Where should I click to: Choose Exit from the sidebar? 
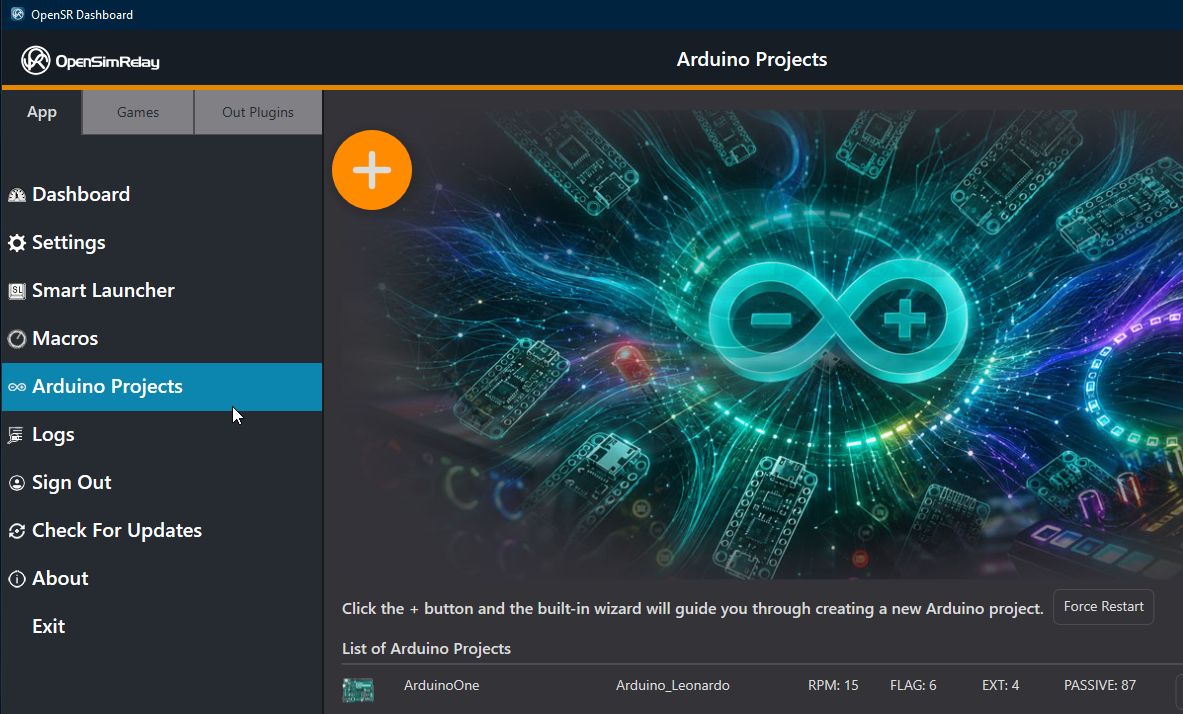click(48, 626)
